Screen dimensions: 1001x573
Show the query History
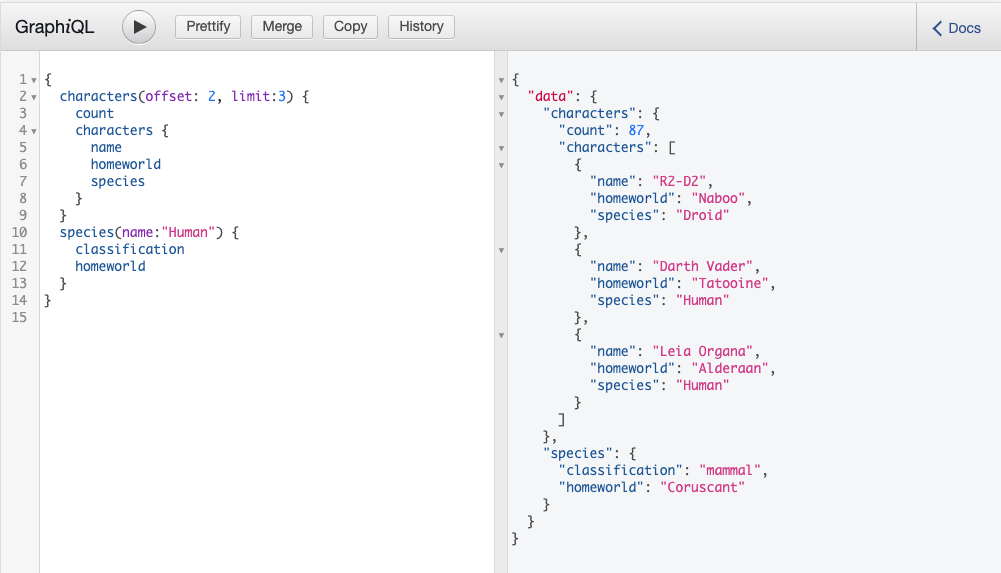point(421,27)
